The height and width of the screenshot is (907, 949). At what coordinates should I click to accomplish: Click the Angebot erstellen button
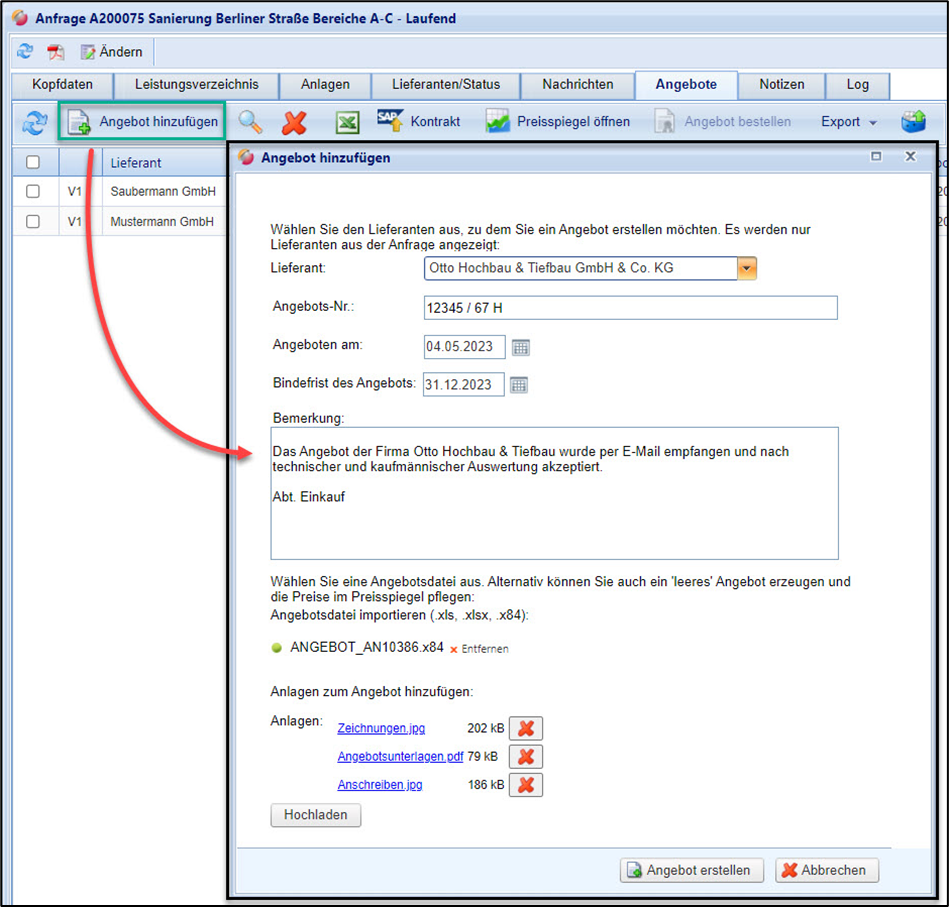pyautogui.click(x=691, y=870)
